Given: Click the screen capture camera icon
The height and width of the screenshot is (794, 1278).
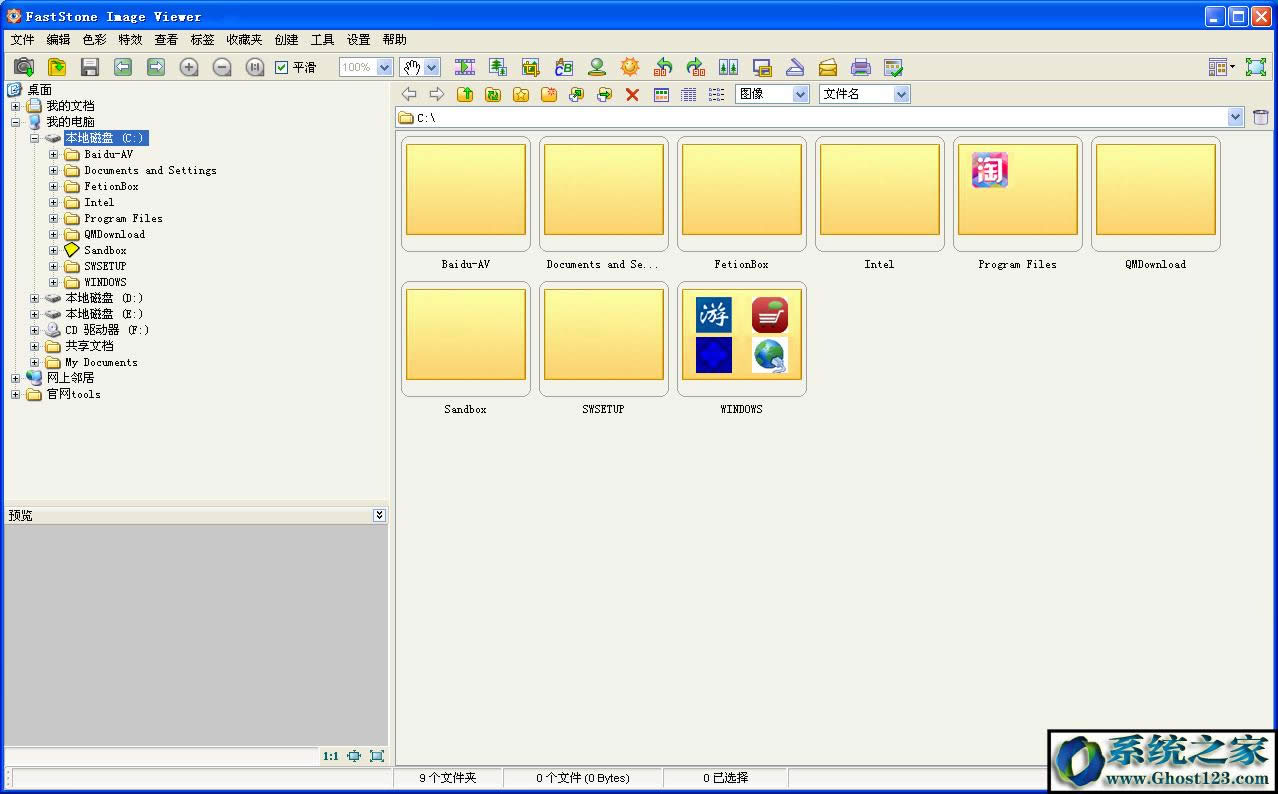Looking at the screenshot, I should pyautogui.click(x=24, y=67).
